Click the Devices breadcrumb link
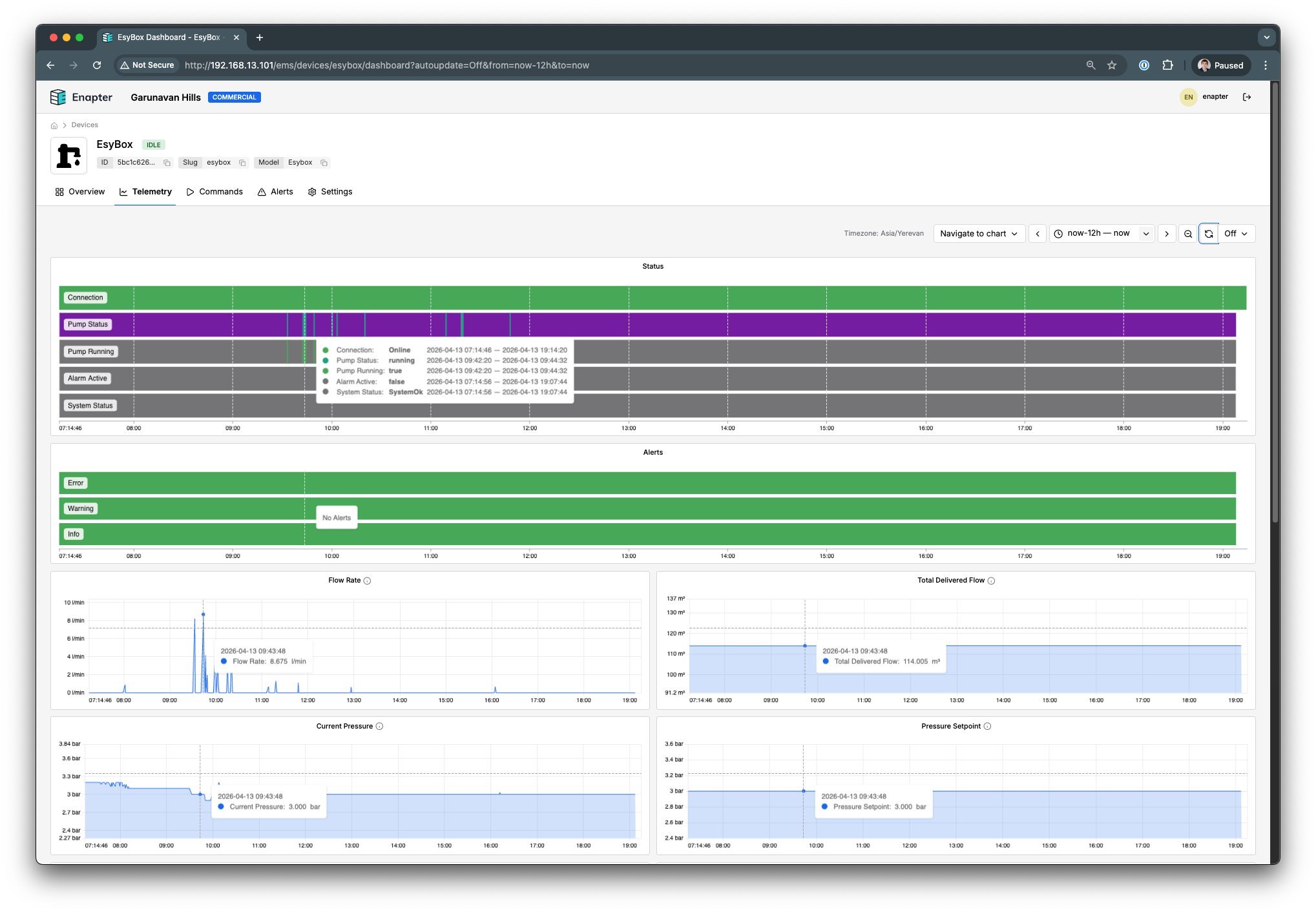Screen dimensions: 1316x912 pos(85,125)
